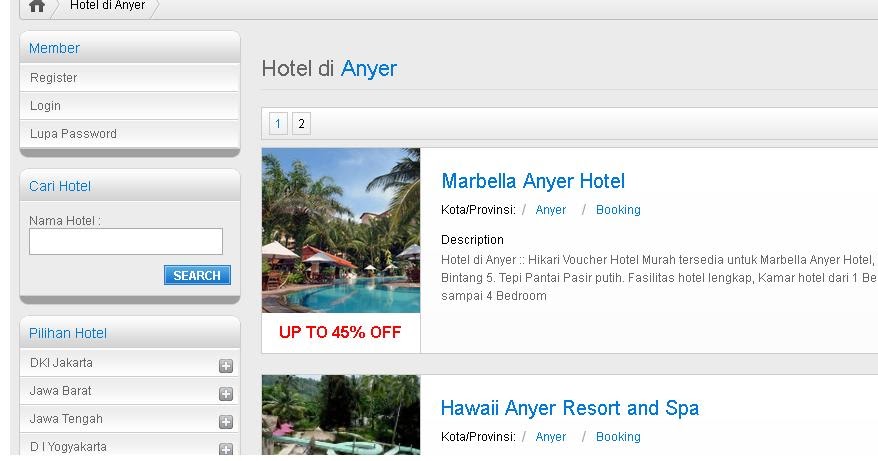Select page 1 in pagination

point(278,123)
